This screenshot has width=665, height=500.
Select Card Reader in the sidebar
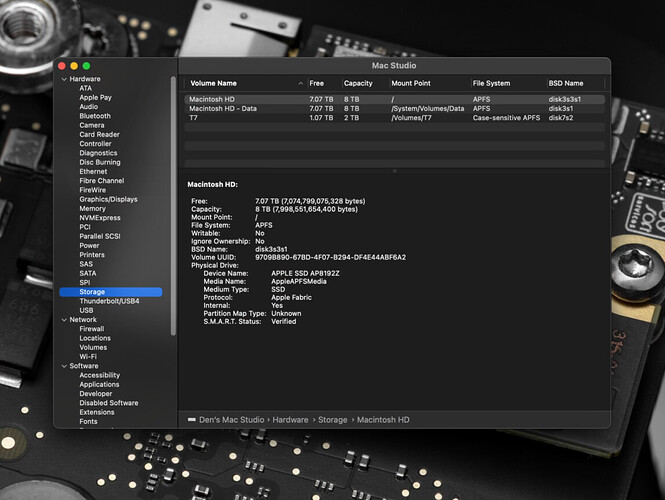pos(99,134)
